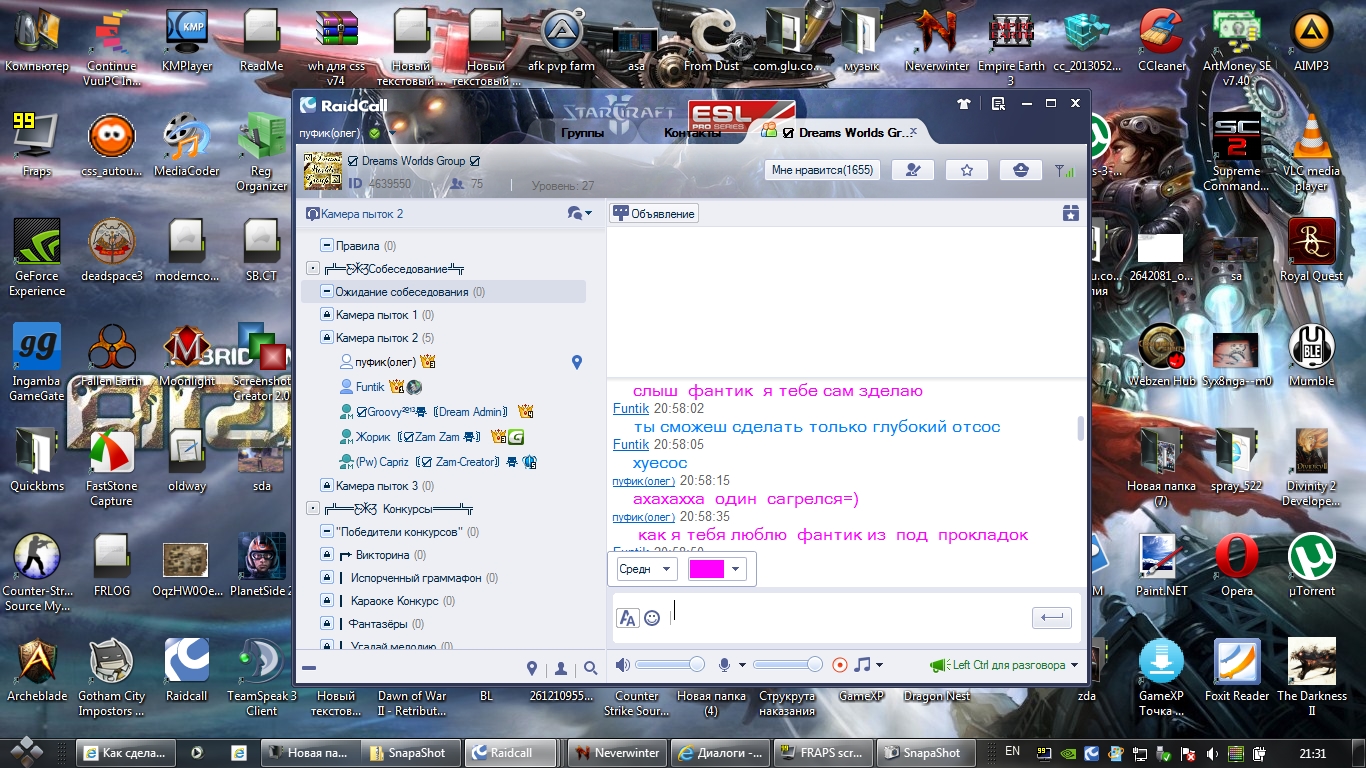Open the Opera browser desktop icon
1366x768 pixels.
click(x=1237, y=565)
